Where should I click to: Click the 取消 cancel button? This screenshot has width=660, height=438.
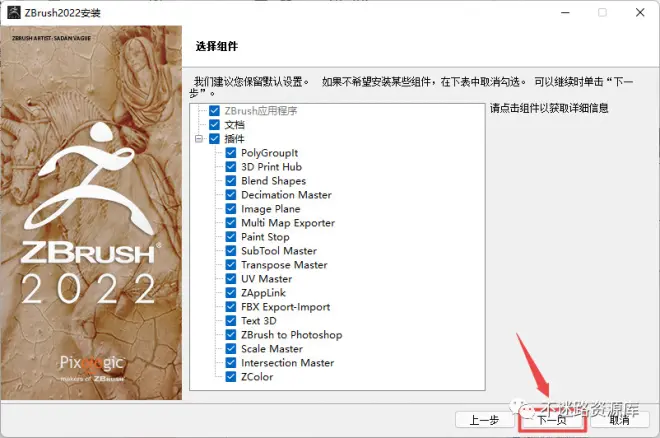[x=620, y=419]
